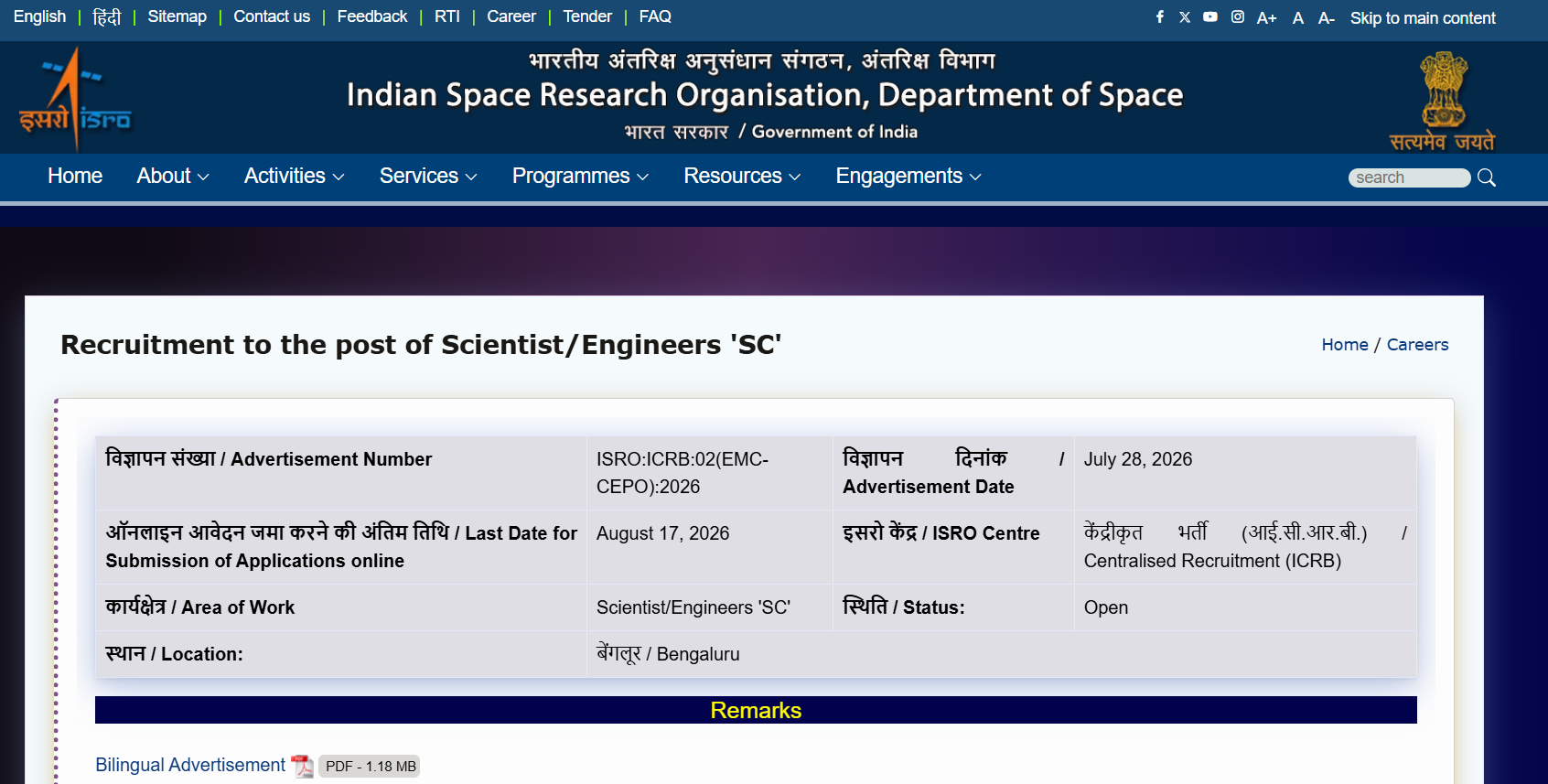This screenshot has width=1548, height=784.
Task: Select the Area of Work value Scientist/Engineers 'SC'
Action: (693, 607)
